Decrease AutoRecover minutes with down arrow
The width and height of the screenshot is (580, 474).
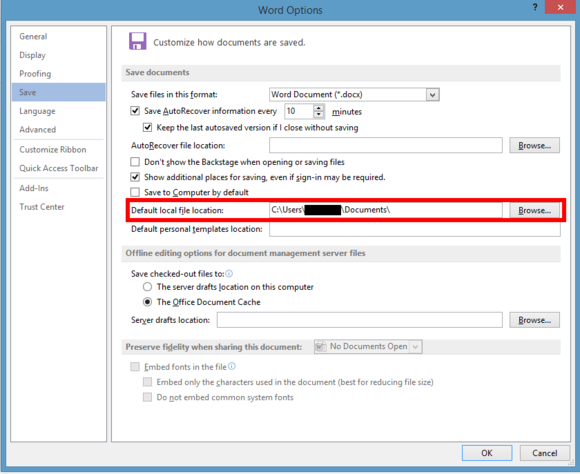click(318, 115)
